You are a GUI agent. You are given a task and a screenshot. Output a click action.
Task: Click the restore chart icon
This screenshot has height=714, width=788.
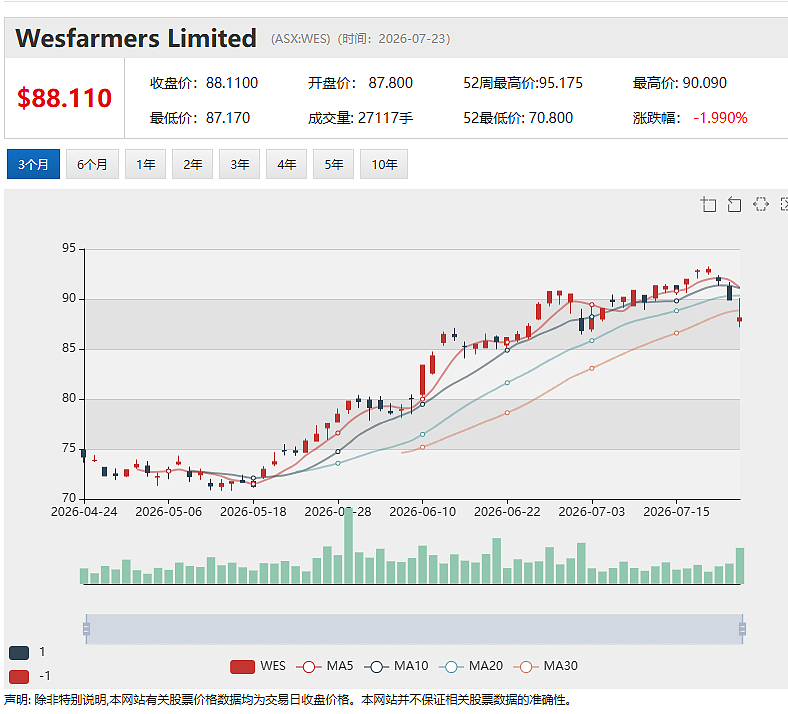coord(761,204)
